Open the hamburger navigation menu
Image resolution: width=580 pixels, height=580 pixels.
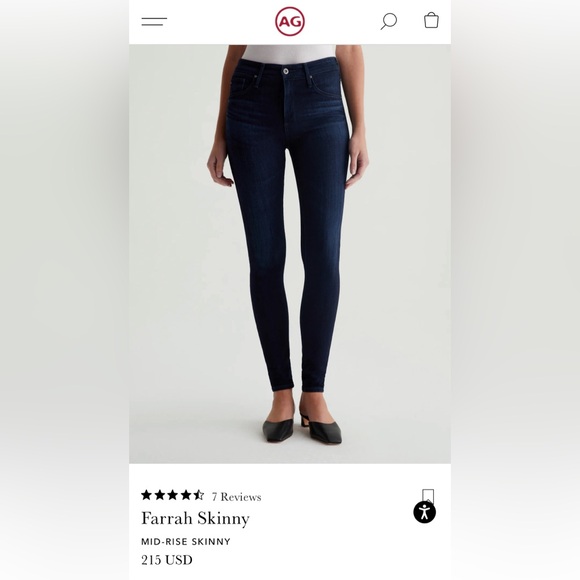click(154, 21)
